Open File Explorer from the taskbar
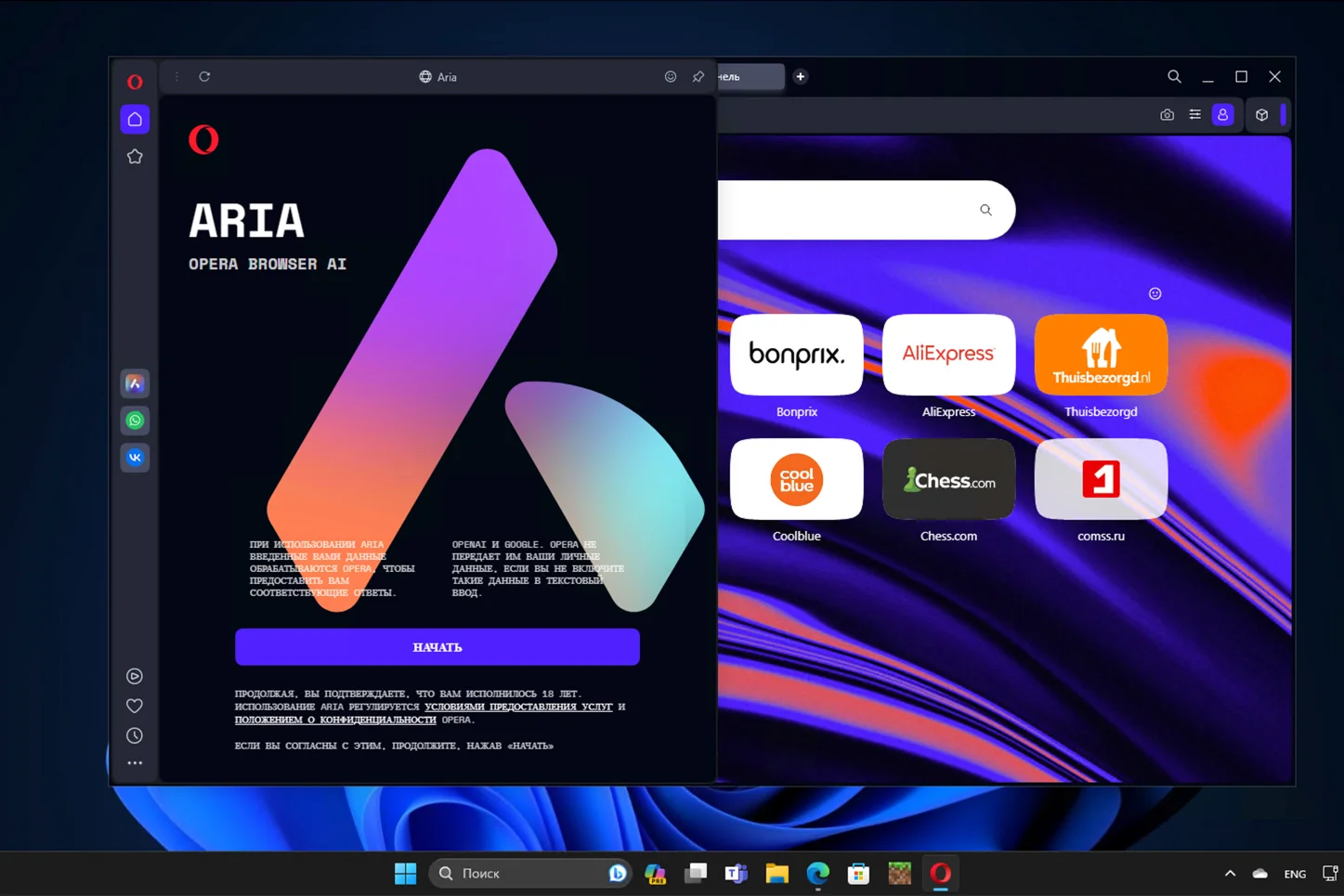Screen dimensions: 1344x896 [x=777, y=874]
